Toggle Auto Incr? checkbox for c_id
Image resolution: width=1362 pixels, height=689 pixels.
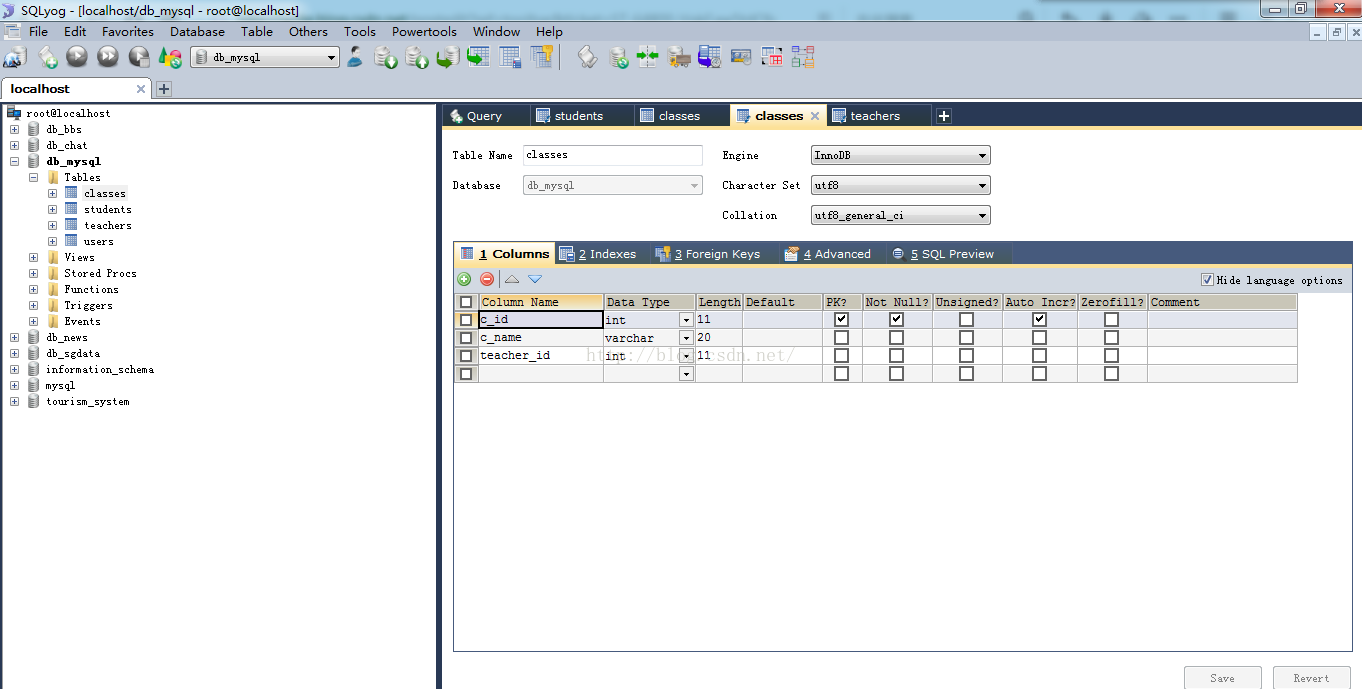click(x=1039, y=320)
